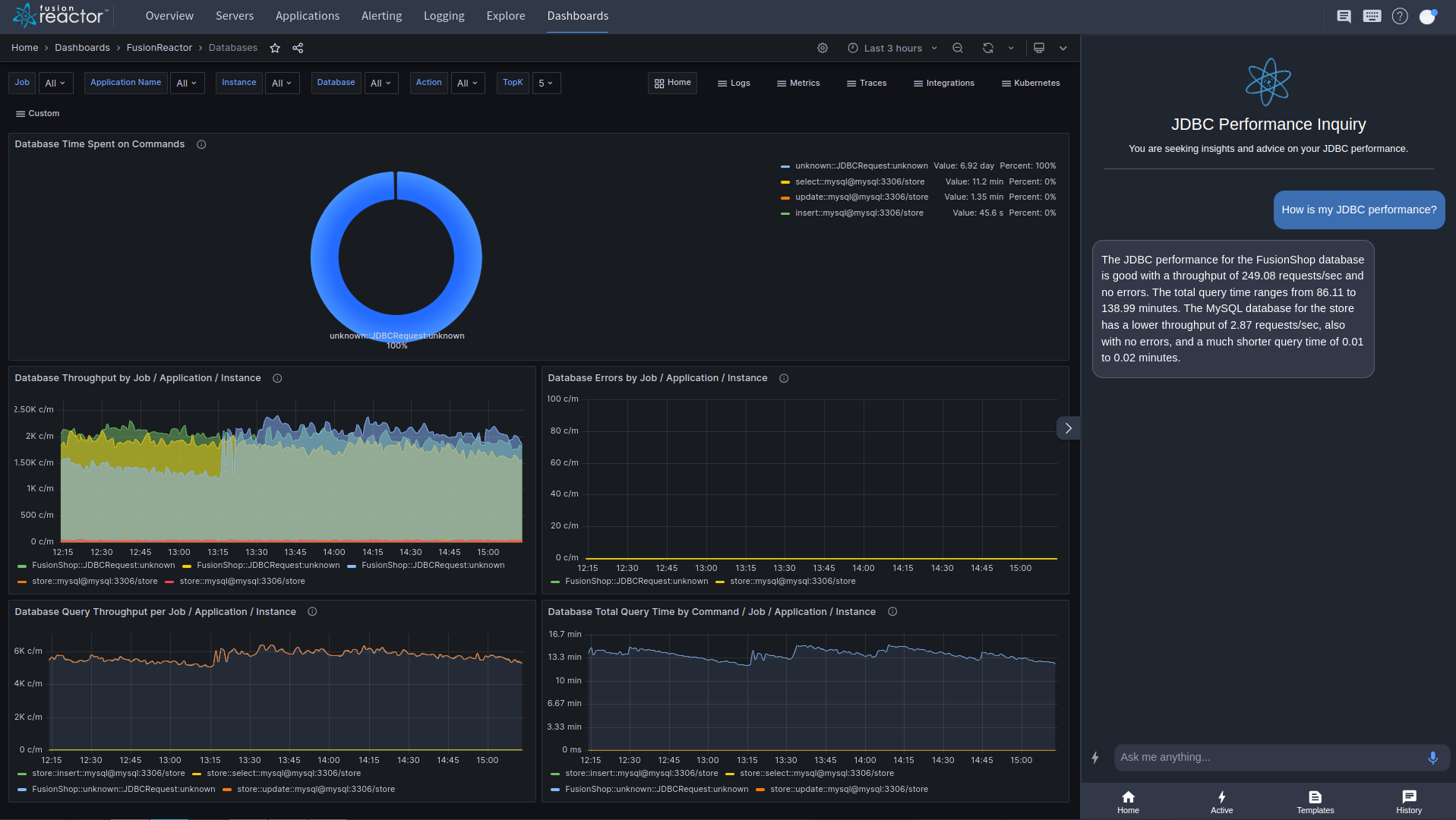
Task: Open assistant Active tab
Action: [1221, 802]
